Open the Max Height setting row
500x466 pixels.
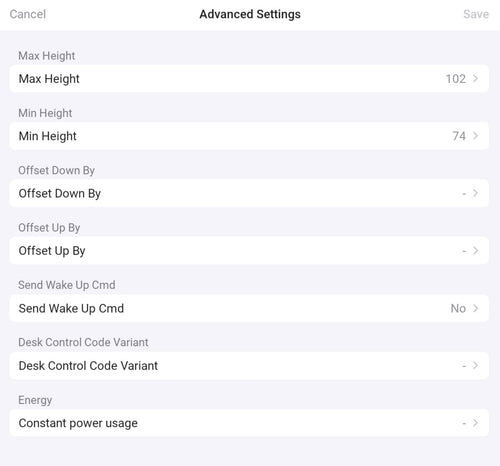(x=249, y=79)
